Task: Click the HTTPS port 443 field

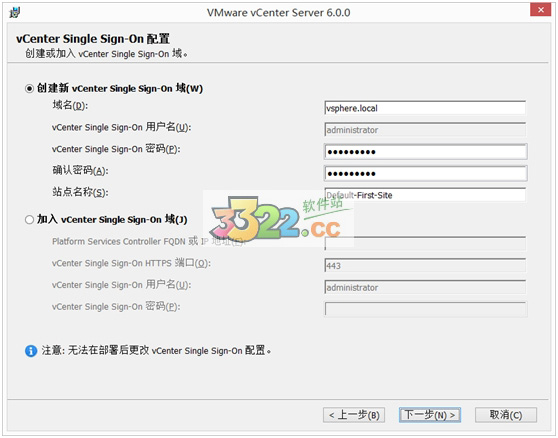Action: [x=425, y=266]
